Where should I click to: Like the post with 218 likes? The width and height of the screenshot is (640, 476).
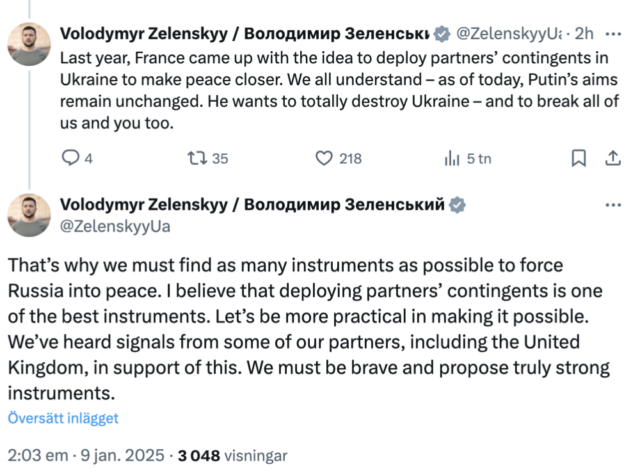pyautogui.click(x=324, y=158)
